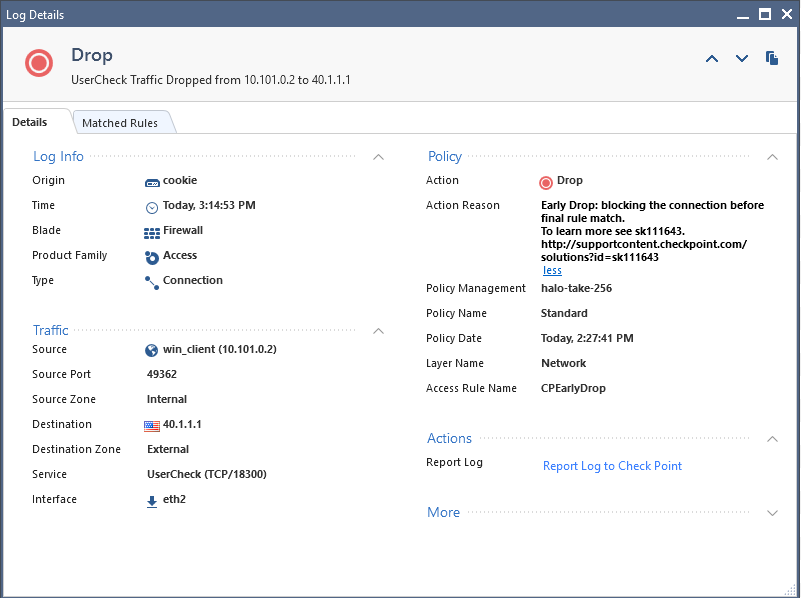
Task: Copy the log details using copy icon
Action: pos(771,58)
